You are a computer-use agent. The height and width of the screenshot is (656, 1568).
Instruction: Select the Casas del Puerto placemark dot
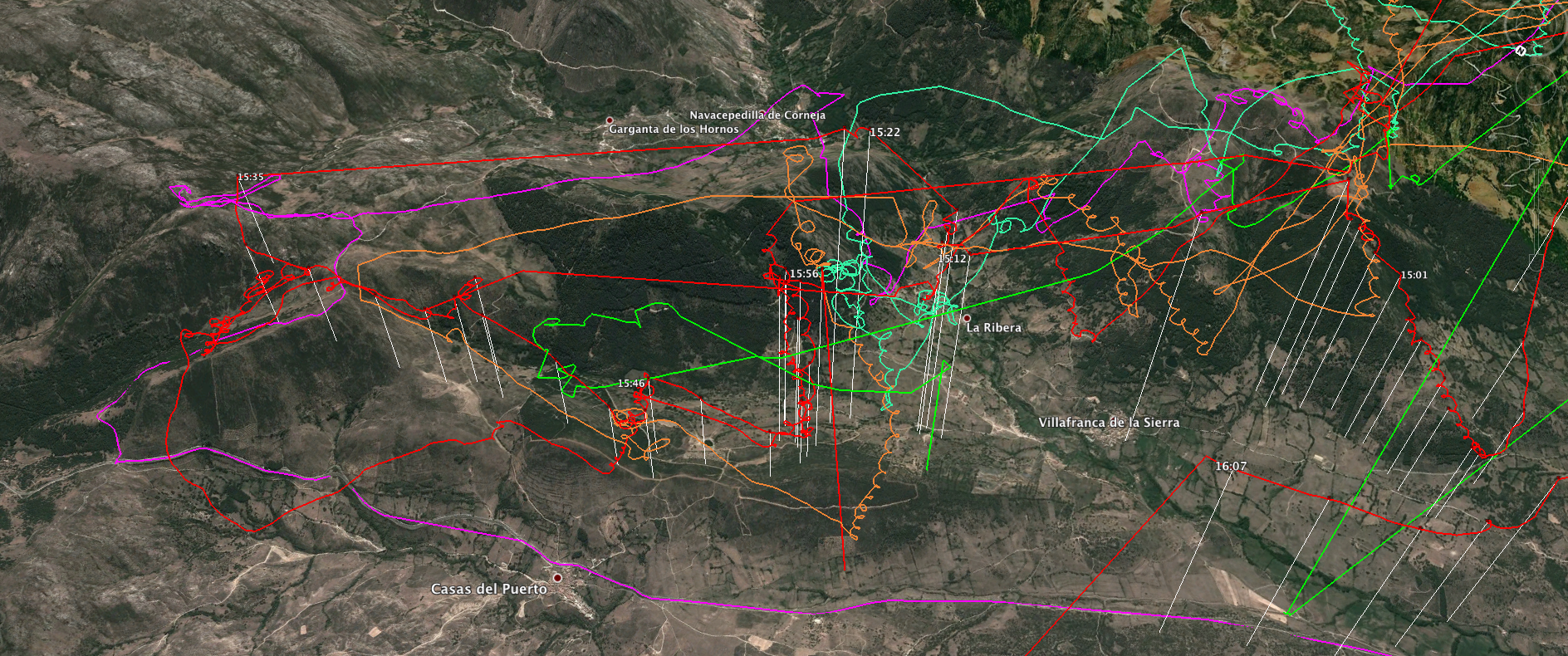click(x=557, y=577)
